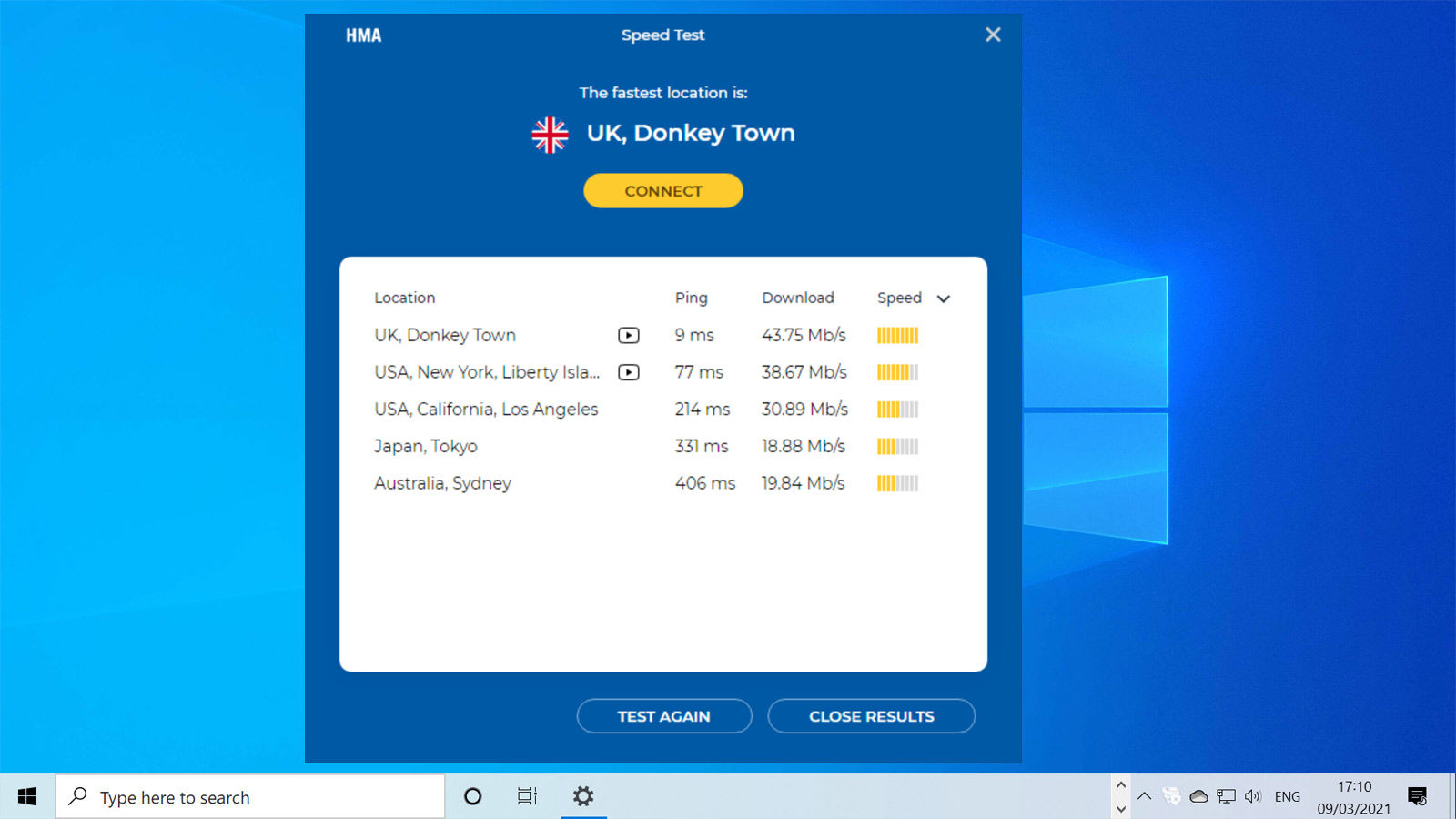Image resolution: width=1456 pixels, height=819 pixels.
Task: Click the TEST AGAIN button
Action: [x=663, y=716]
